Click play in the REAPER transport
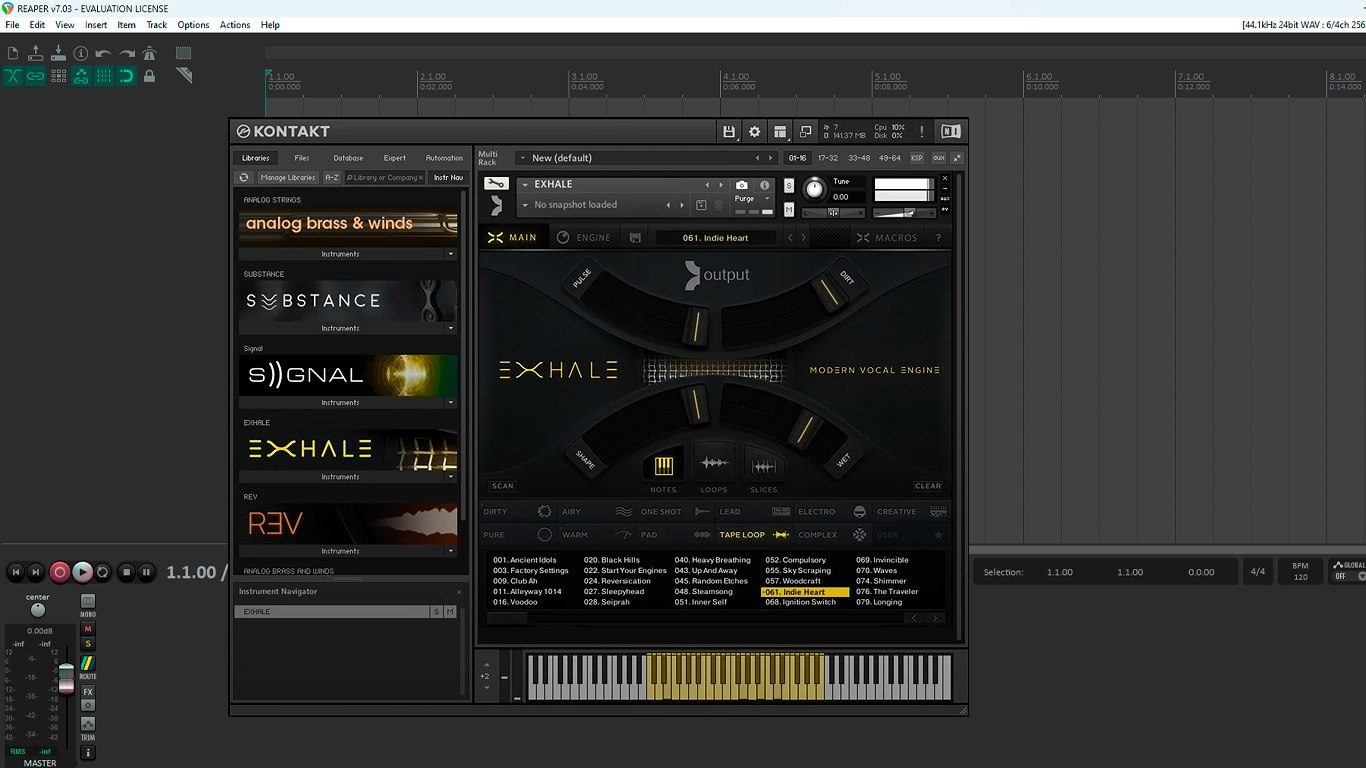 point(82,572)
